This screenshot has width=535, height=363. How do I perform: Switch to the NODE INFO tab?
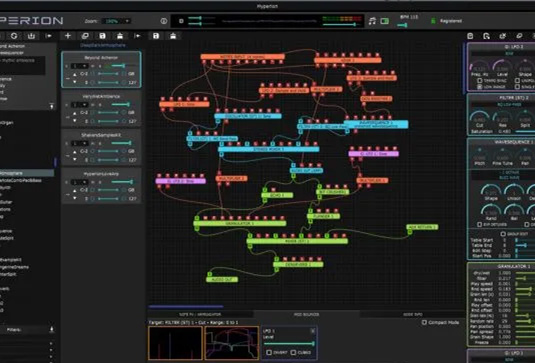click(x=413, y=314)
